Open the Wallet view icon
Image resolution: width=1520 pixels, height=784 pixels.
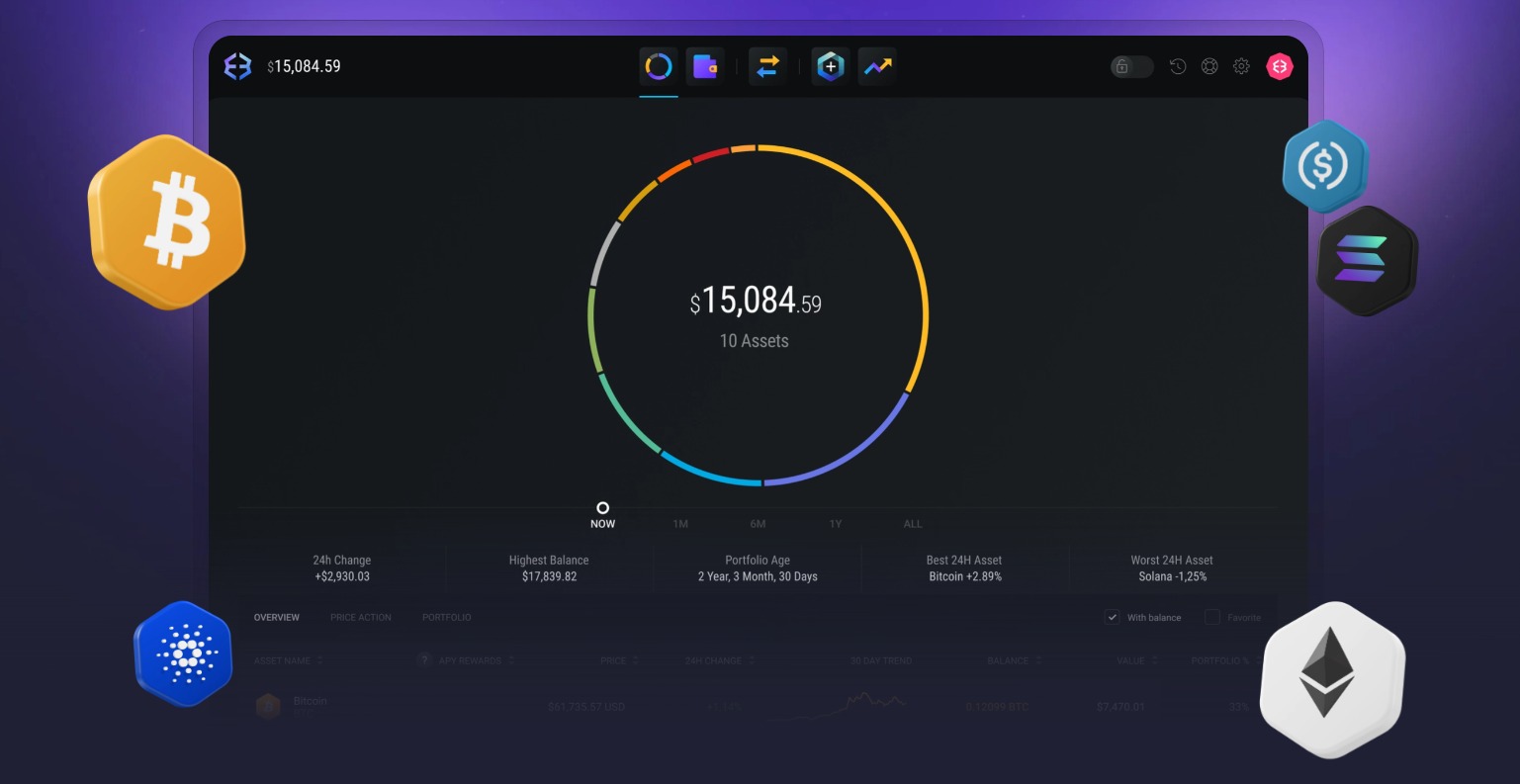point(705,65)
